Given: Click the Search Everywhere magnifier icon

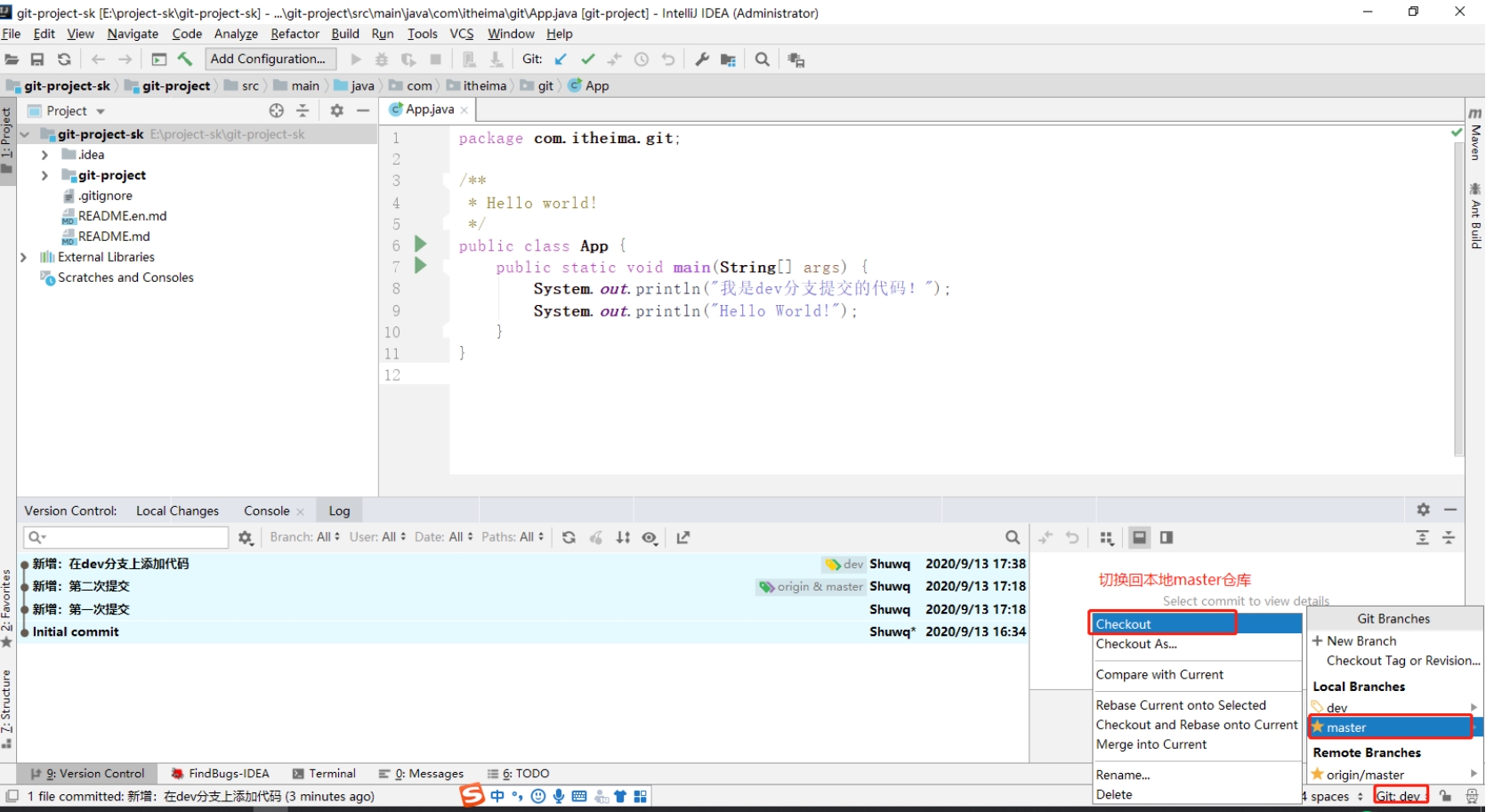Looking at the screenshot, I should (762, 60).
